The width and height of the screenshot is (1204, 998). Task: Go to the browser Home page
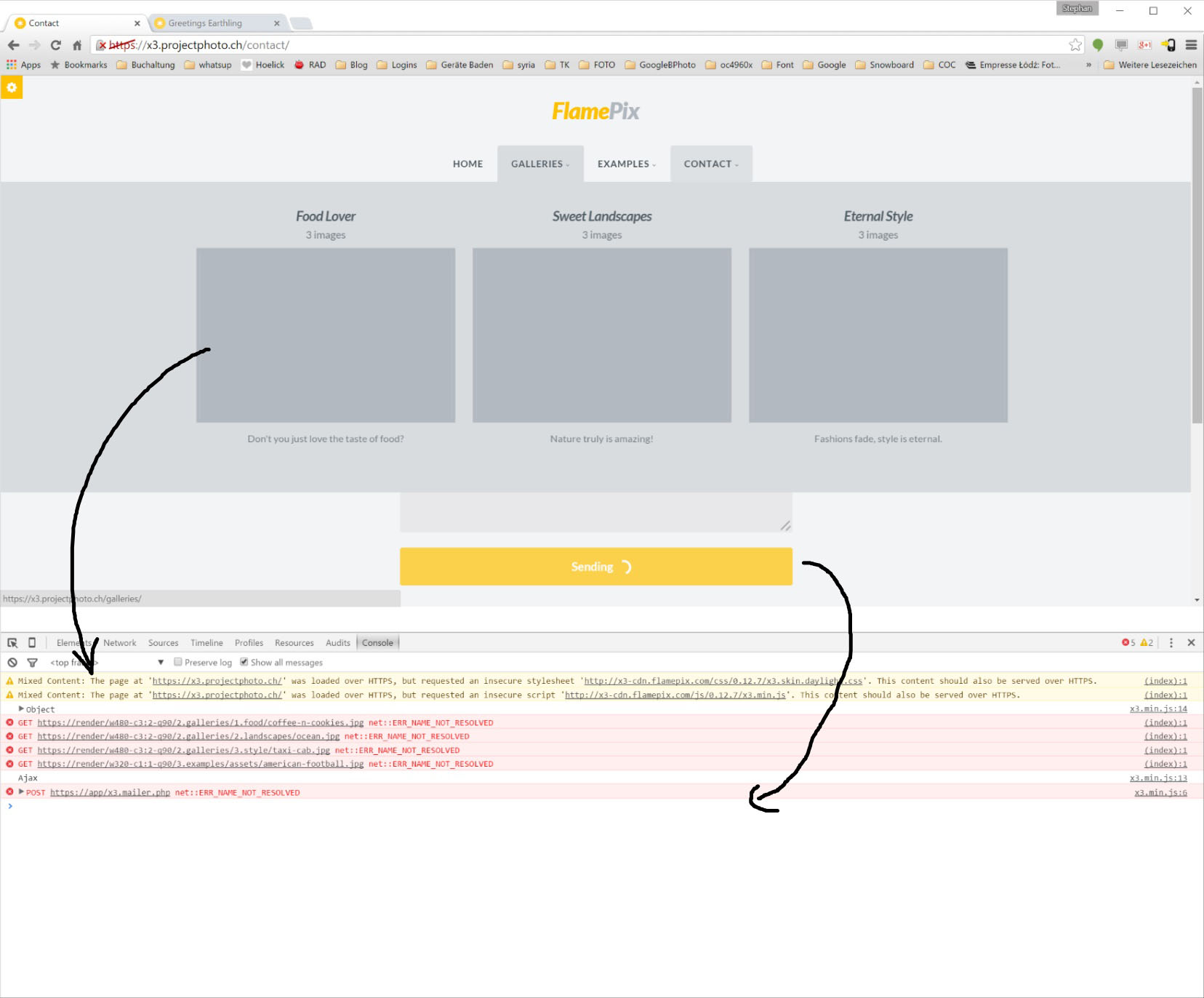pos(77,45)
